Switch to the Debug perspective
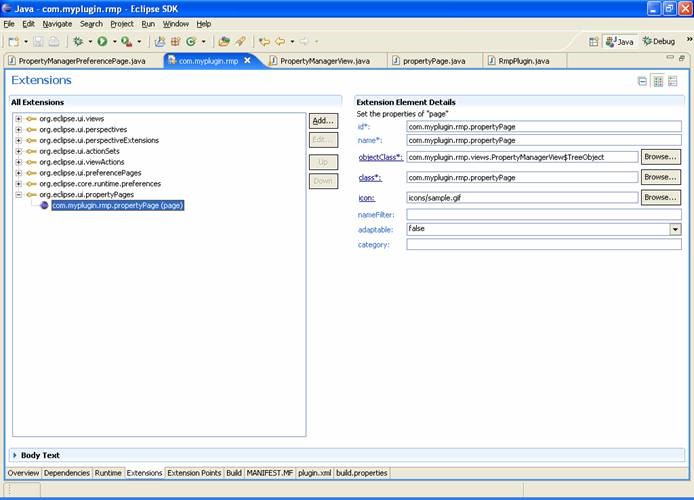This screenshot has width=694, height=500. (659, 41)
